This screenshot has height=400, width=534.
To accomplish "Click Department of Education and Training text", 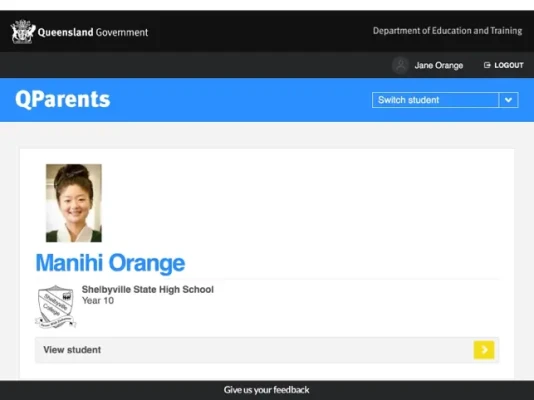I will tap(447, 31).
